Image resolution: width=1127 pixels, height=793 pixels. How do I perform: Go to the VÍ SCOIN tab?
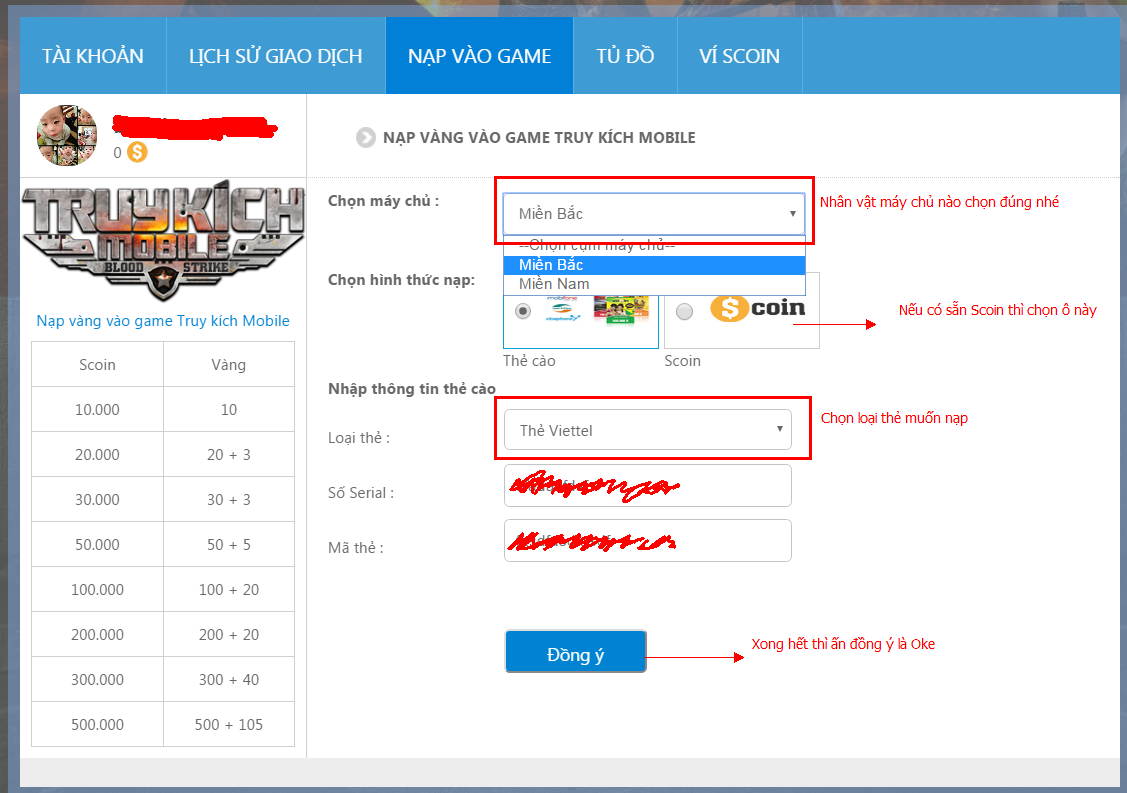coord(740,55)
